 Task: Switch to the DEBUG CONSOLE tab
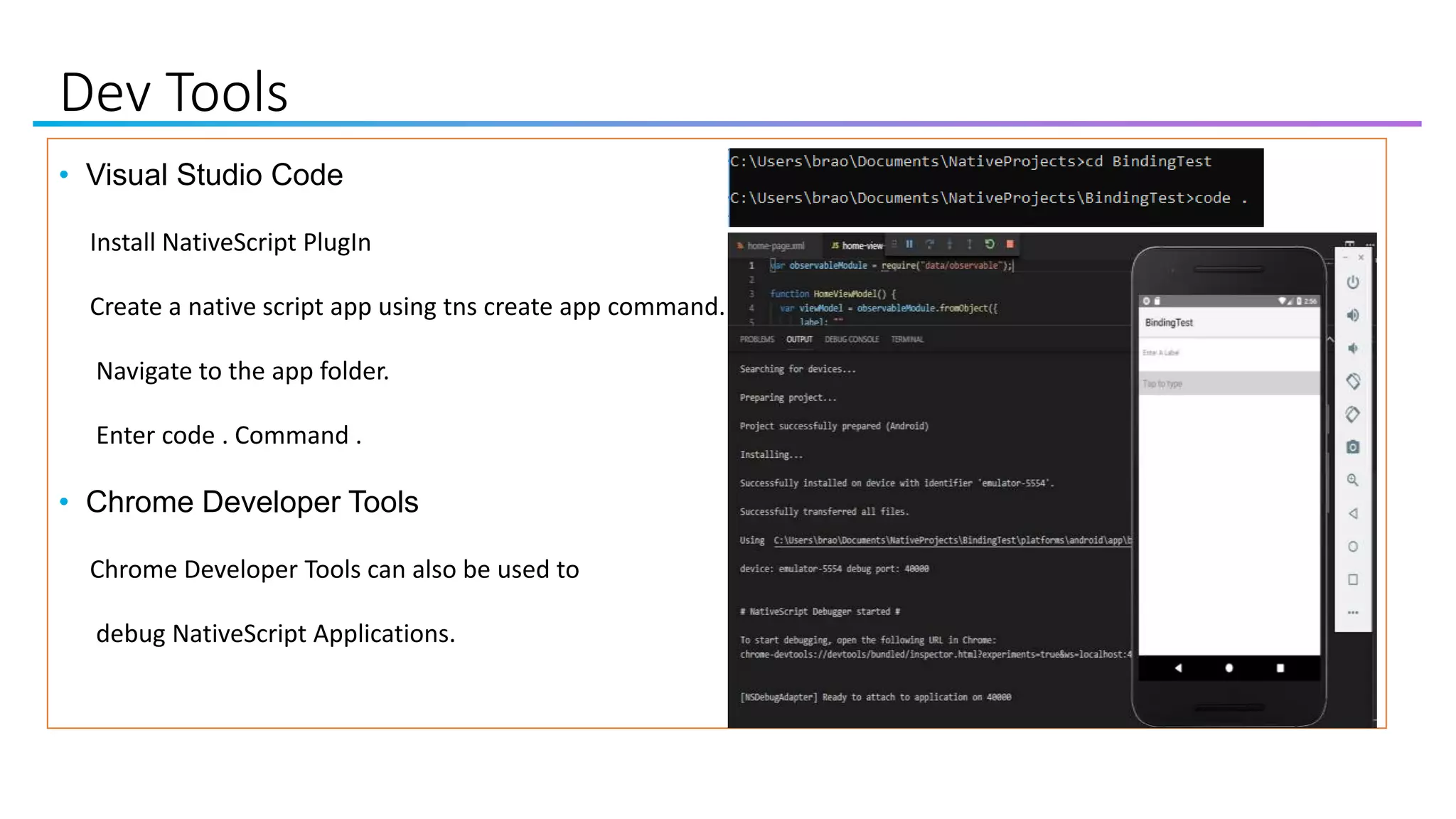[852, 340]
